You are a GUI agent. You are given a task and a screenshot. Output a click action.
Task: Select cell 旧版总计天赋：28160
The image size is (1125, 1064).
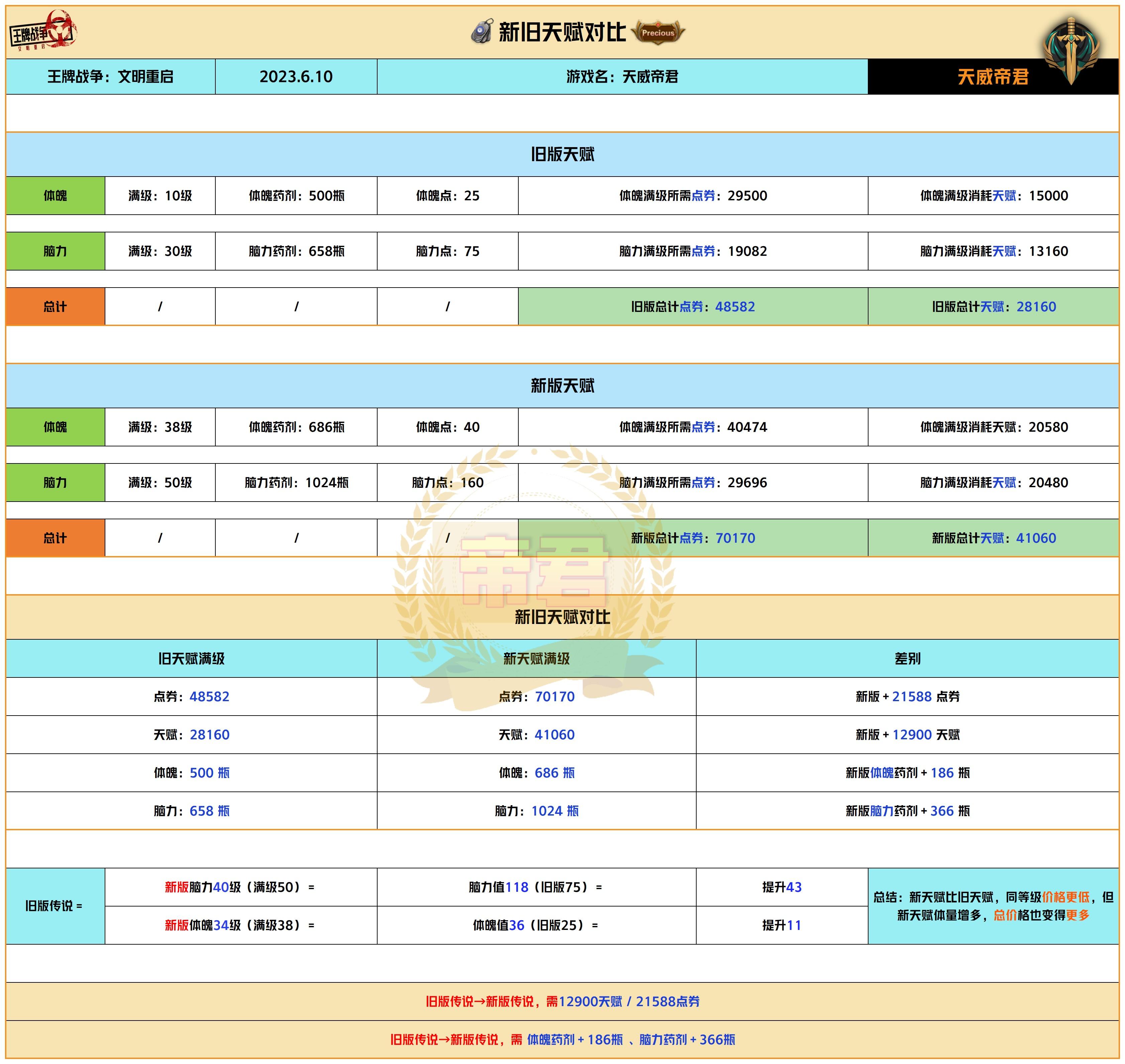tap(993, 307)
